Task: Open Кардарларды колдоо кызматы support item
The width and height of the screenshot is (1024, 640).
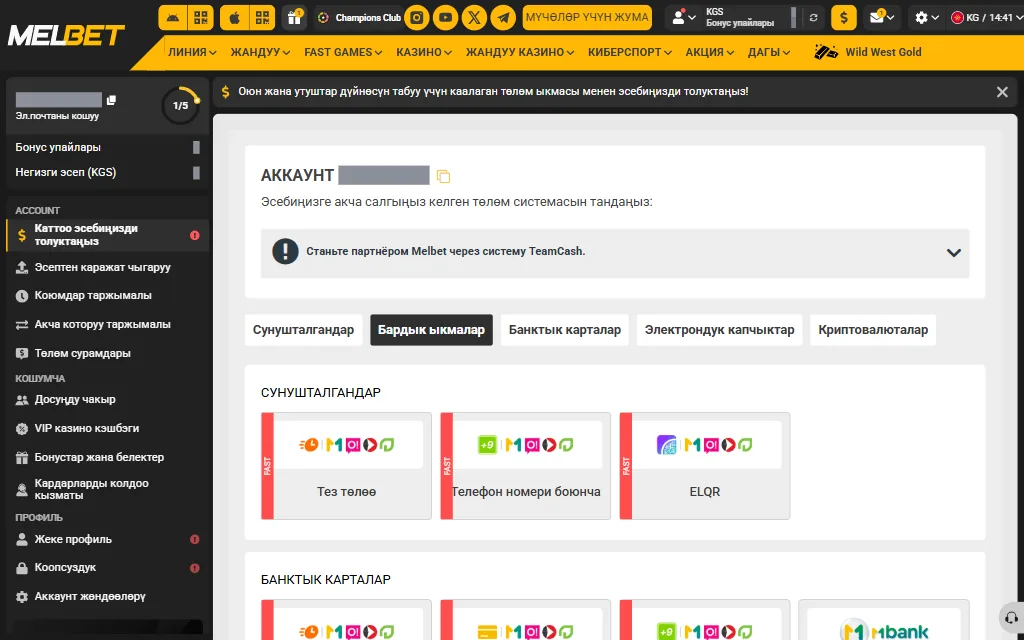Action: coord(107,489)
